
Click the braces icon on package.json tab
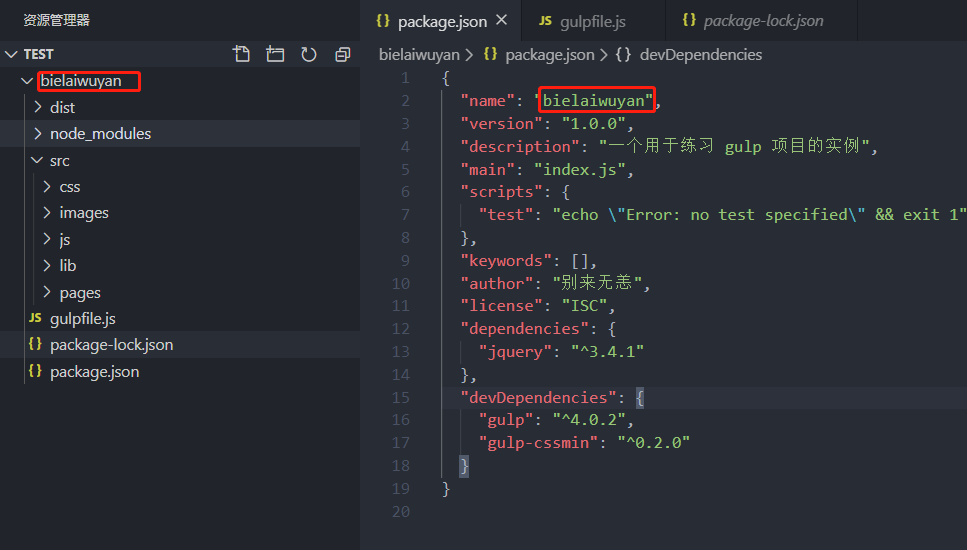tap(383, 21)
